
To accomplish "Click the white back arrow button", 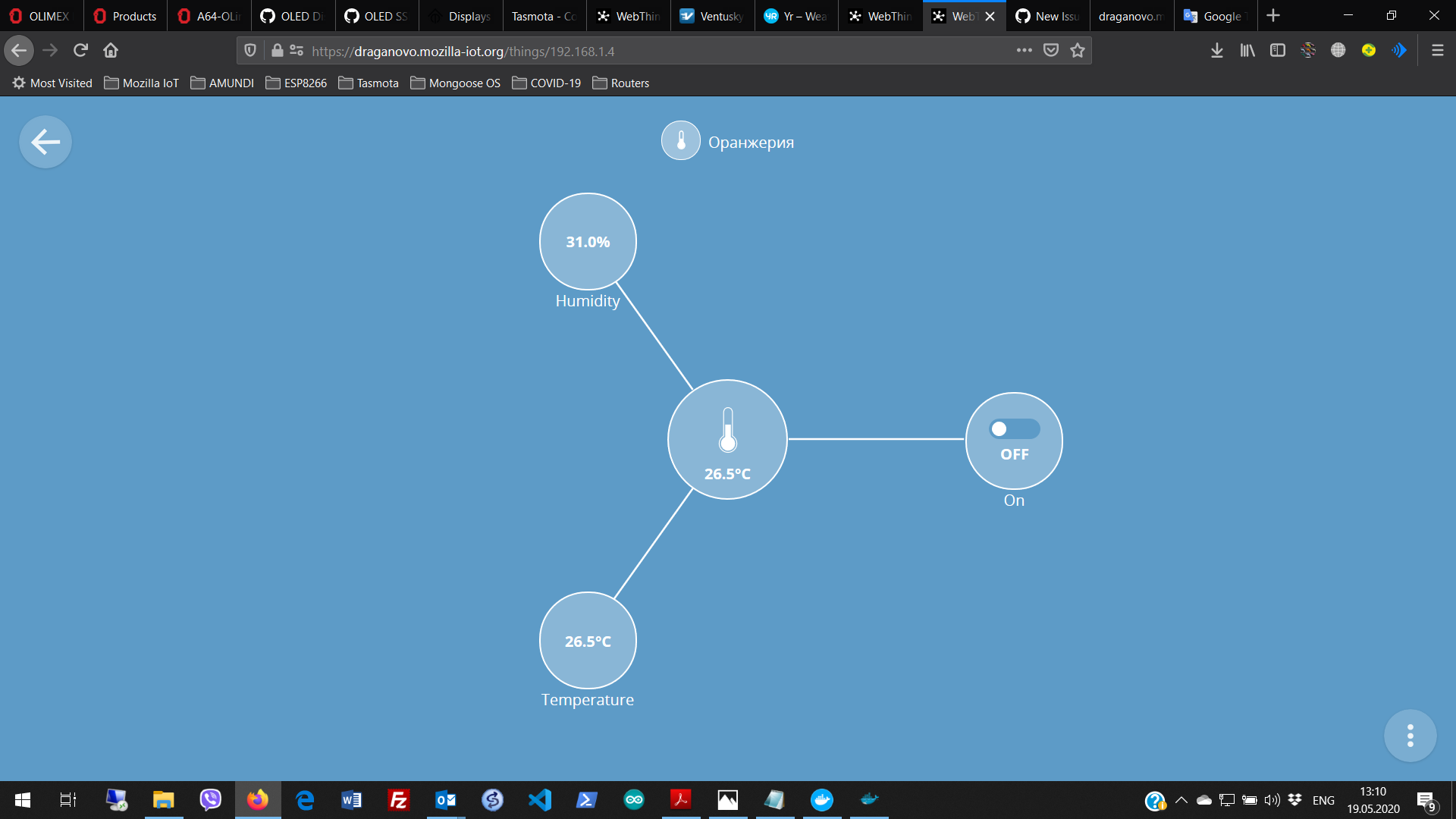I will [45, 142].
